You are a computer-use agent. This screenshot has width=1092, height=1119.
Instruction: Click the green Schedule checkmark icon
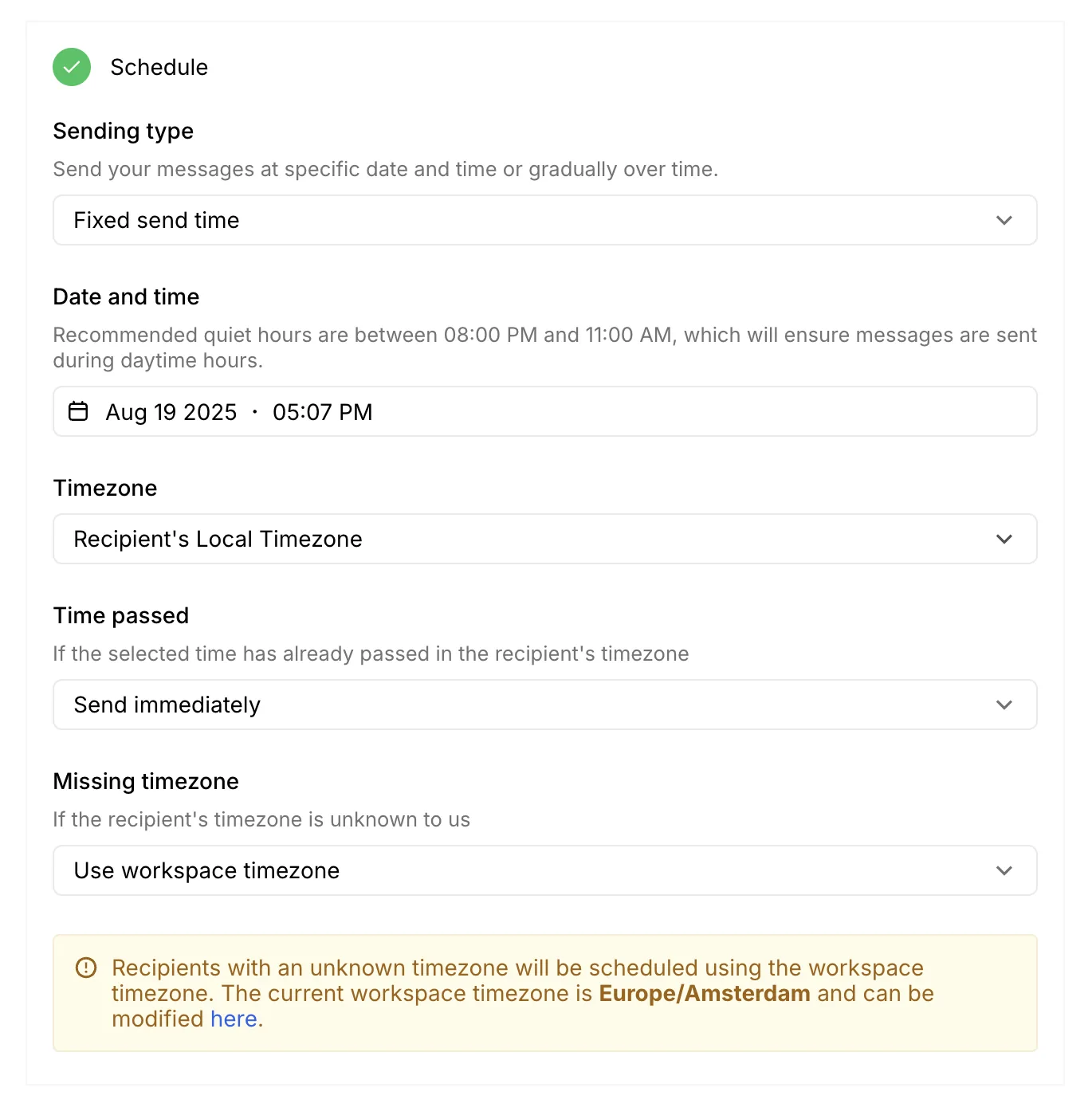point(72,67)
